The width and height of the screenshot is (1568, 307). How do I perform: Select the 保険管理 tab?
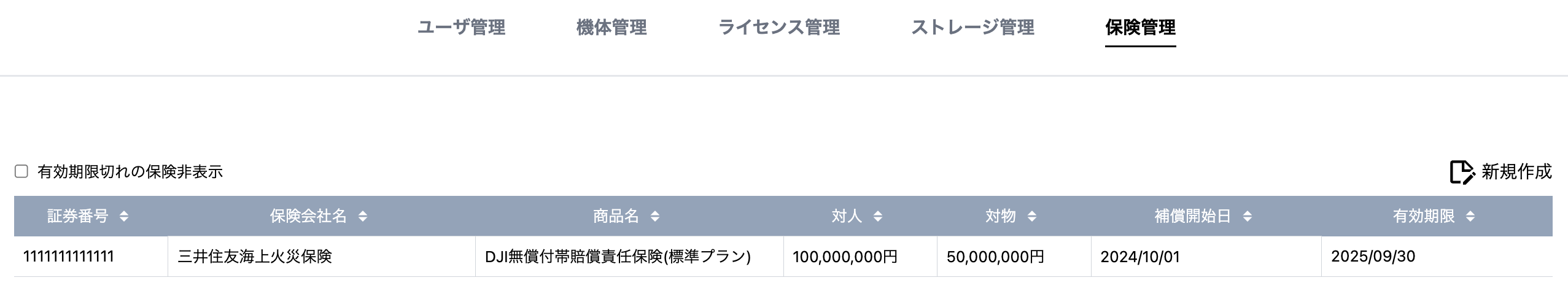click(1140, 28)
